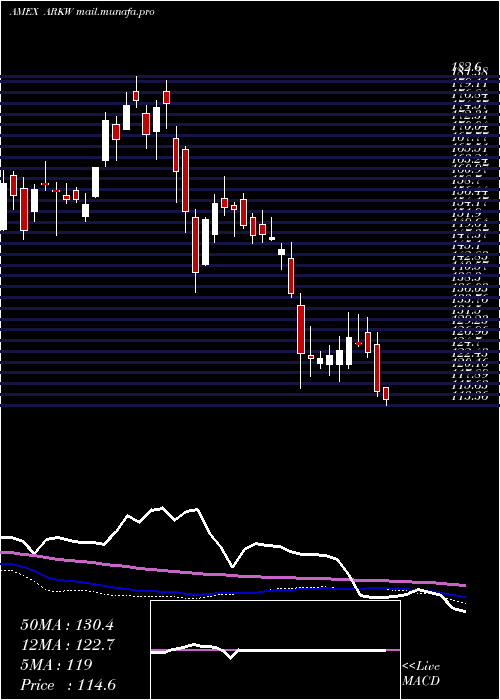
Task: Select the 50MA : 130.4 value
Action: [x=68, y=625]
